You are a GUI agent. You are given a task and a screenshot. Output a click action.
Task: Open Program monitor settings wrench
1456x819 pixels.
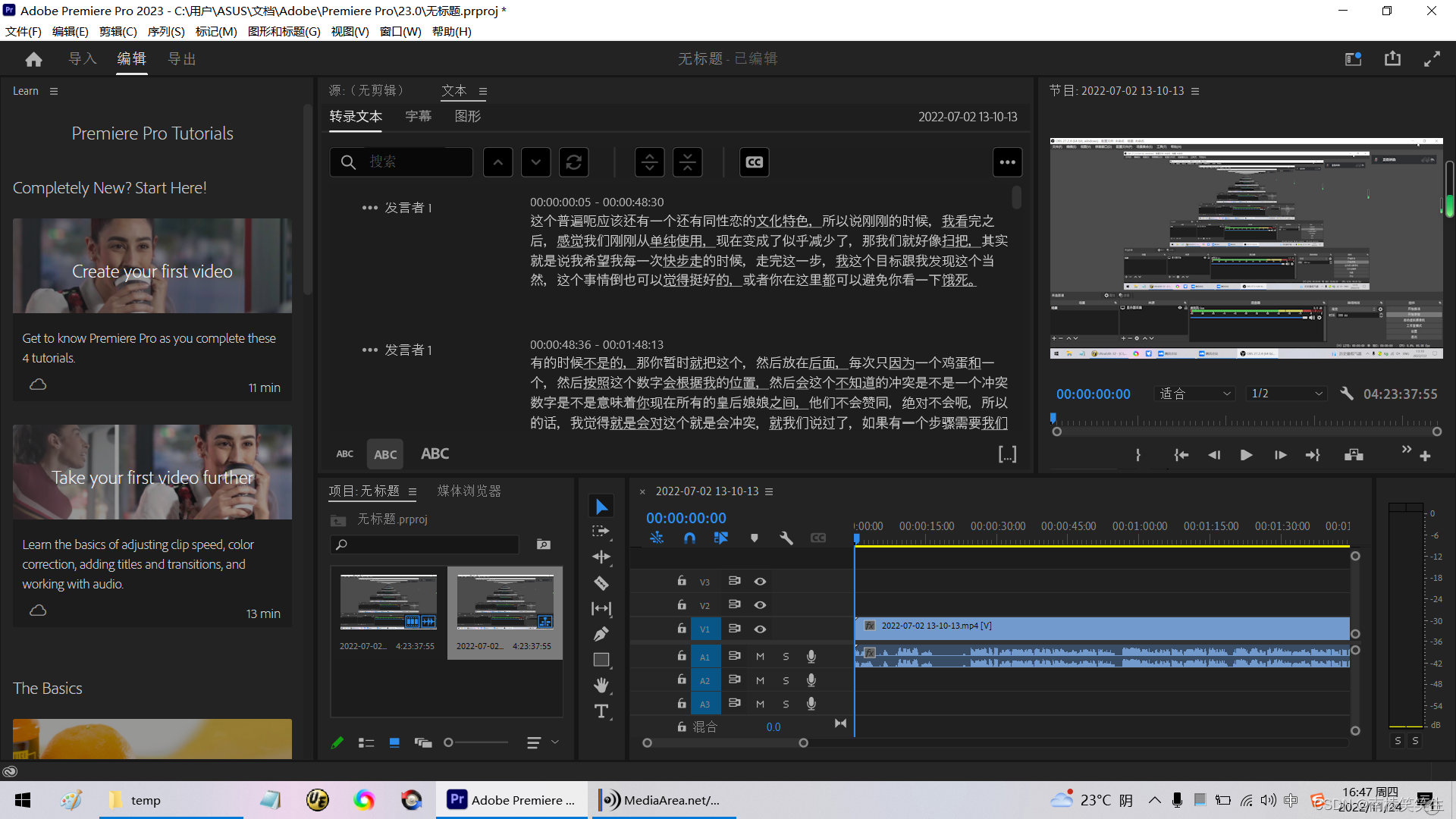point(1347,394)
